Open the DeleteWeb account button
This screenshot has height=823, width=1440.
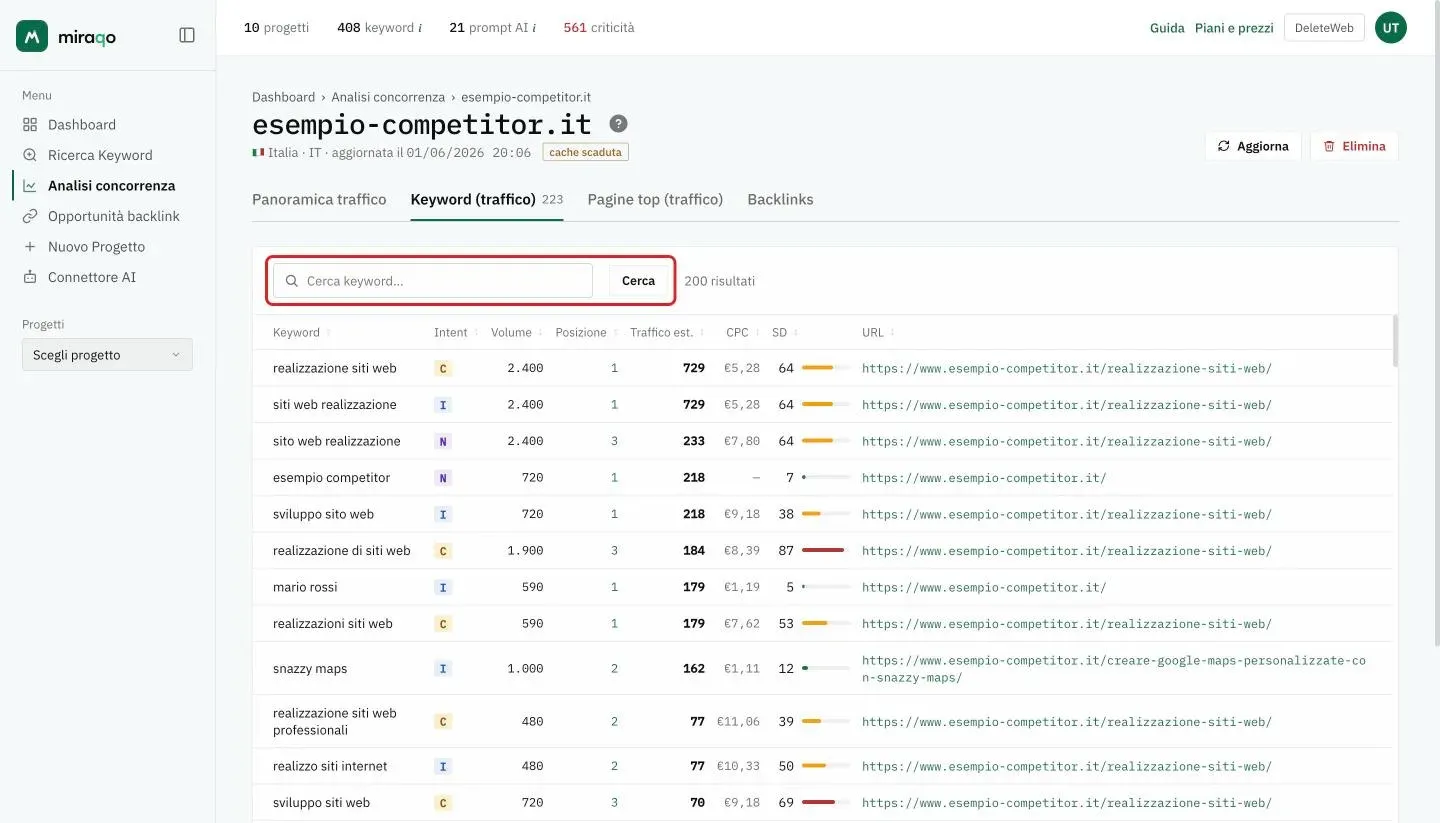pyautogui.click(x=1324, y=28)
